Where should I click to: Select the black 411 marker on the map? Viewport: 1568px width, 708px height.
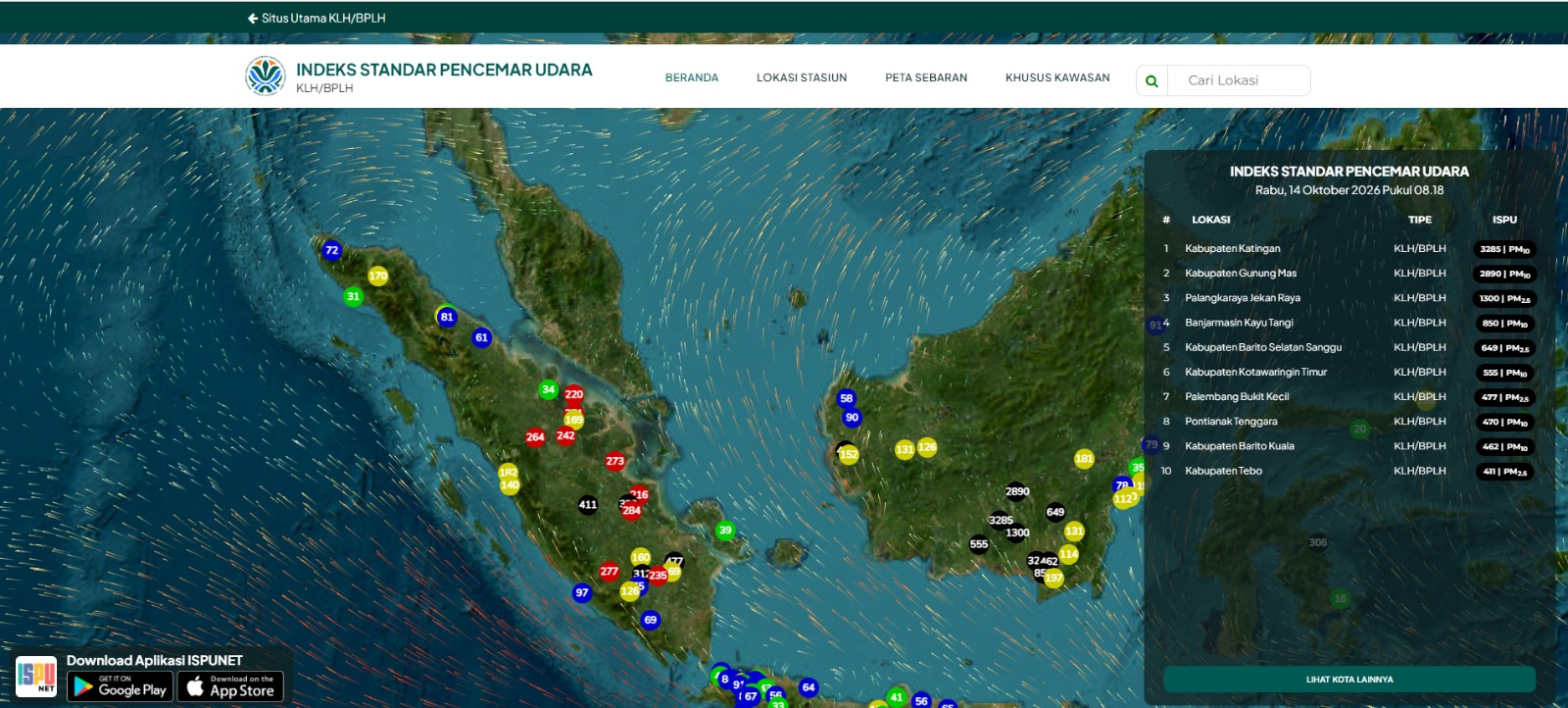[588, 505]
